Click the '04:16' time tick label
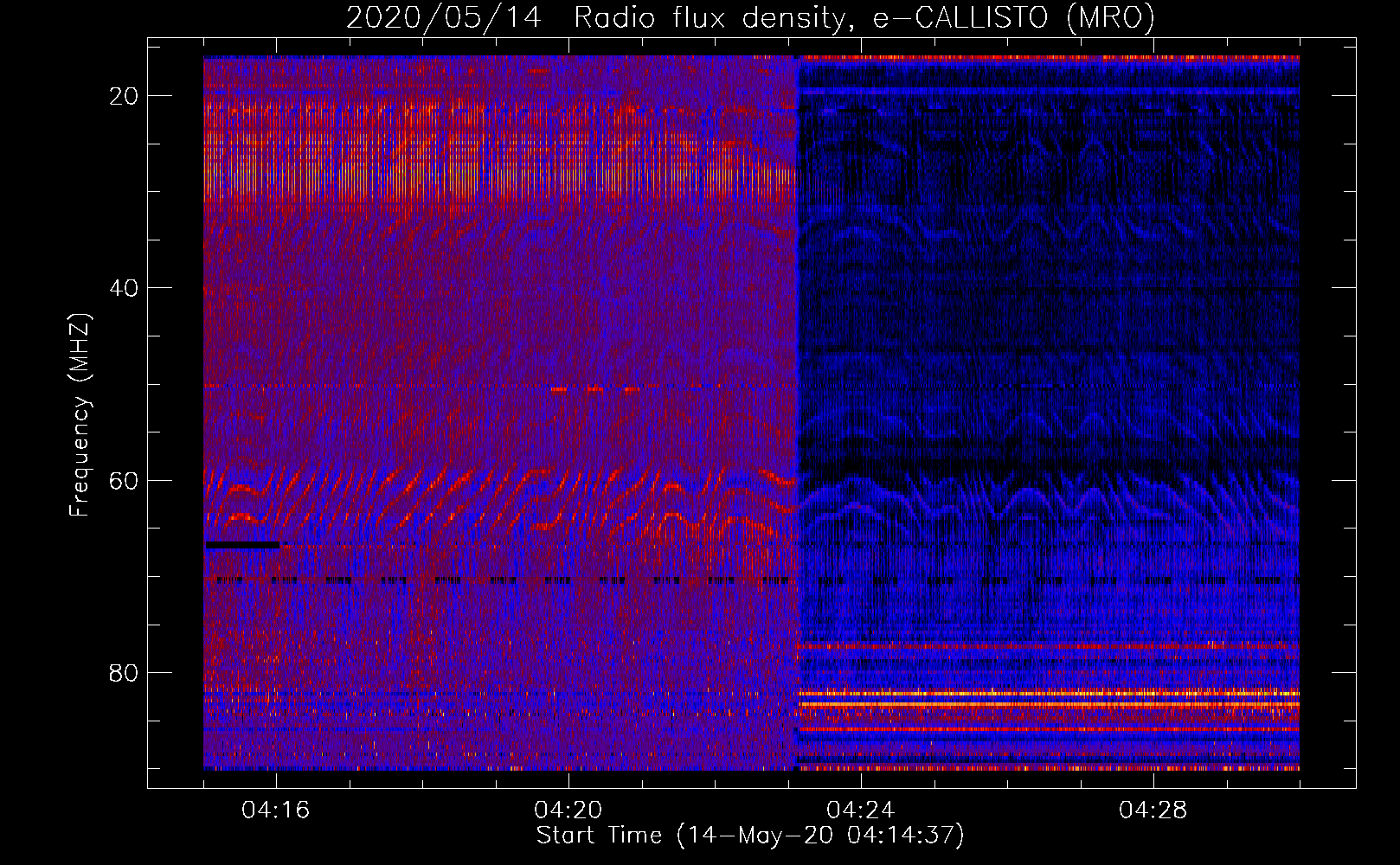 click(x=276, y=811)
